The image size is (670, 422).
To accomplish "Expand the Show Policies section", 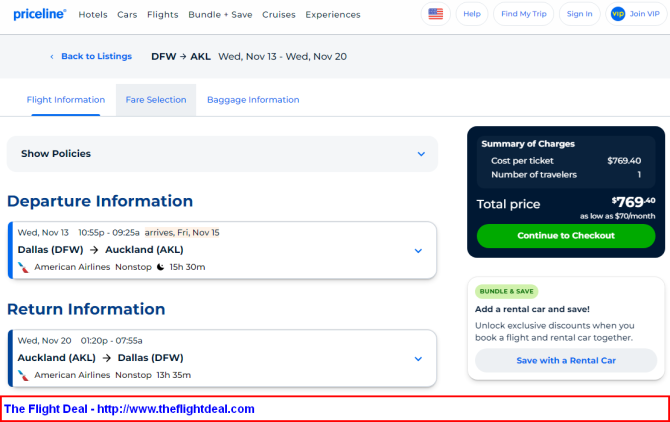I will point(222,154).
